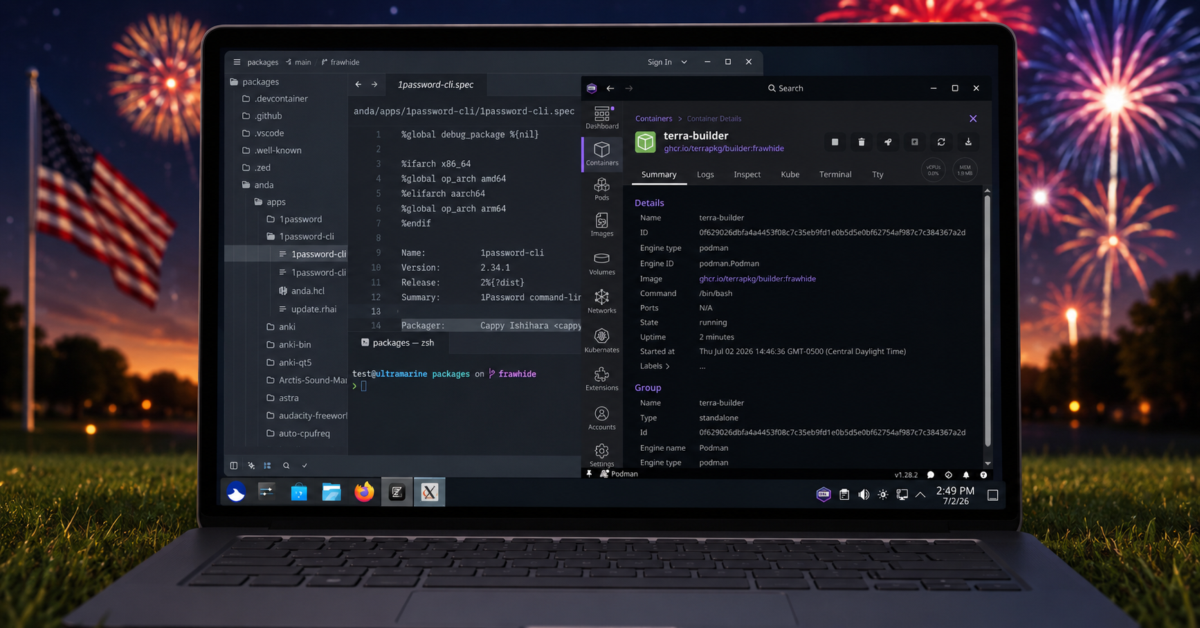Viewport: 1200px width, 628px height.
Task: Click the export container download icon
Action: [968, 142]
